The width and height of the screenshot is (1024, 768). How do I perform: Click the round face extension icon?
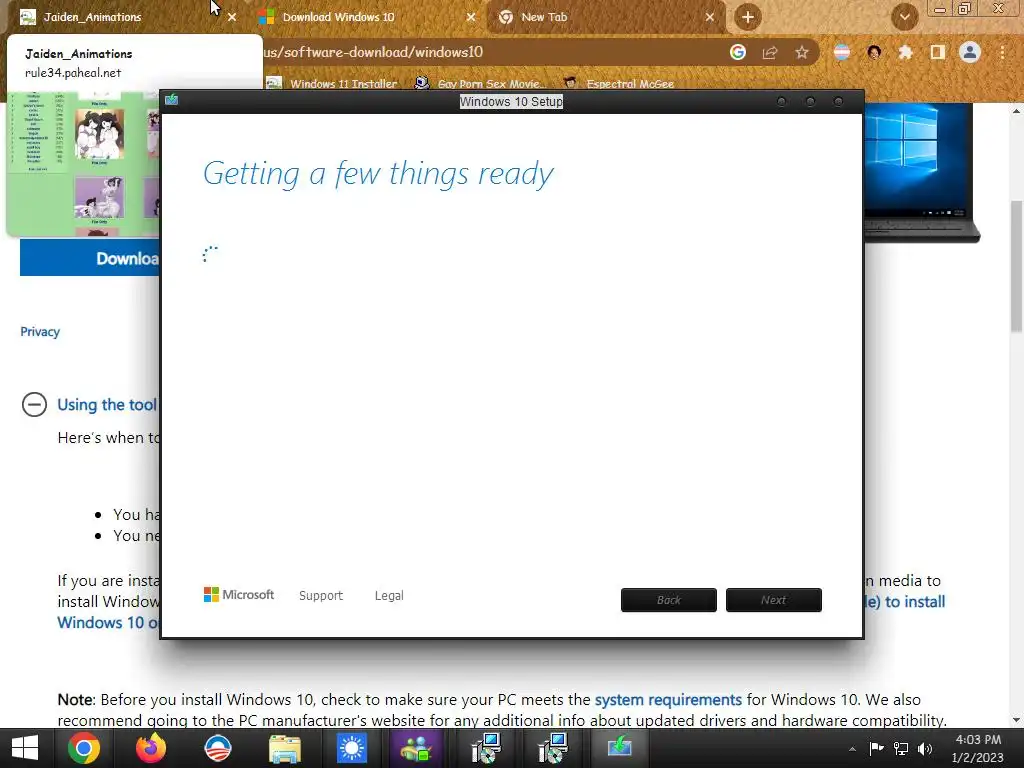click(x=874, y=52)
